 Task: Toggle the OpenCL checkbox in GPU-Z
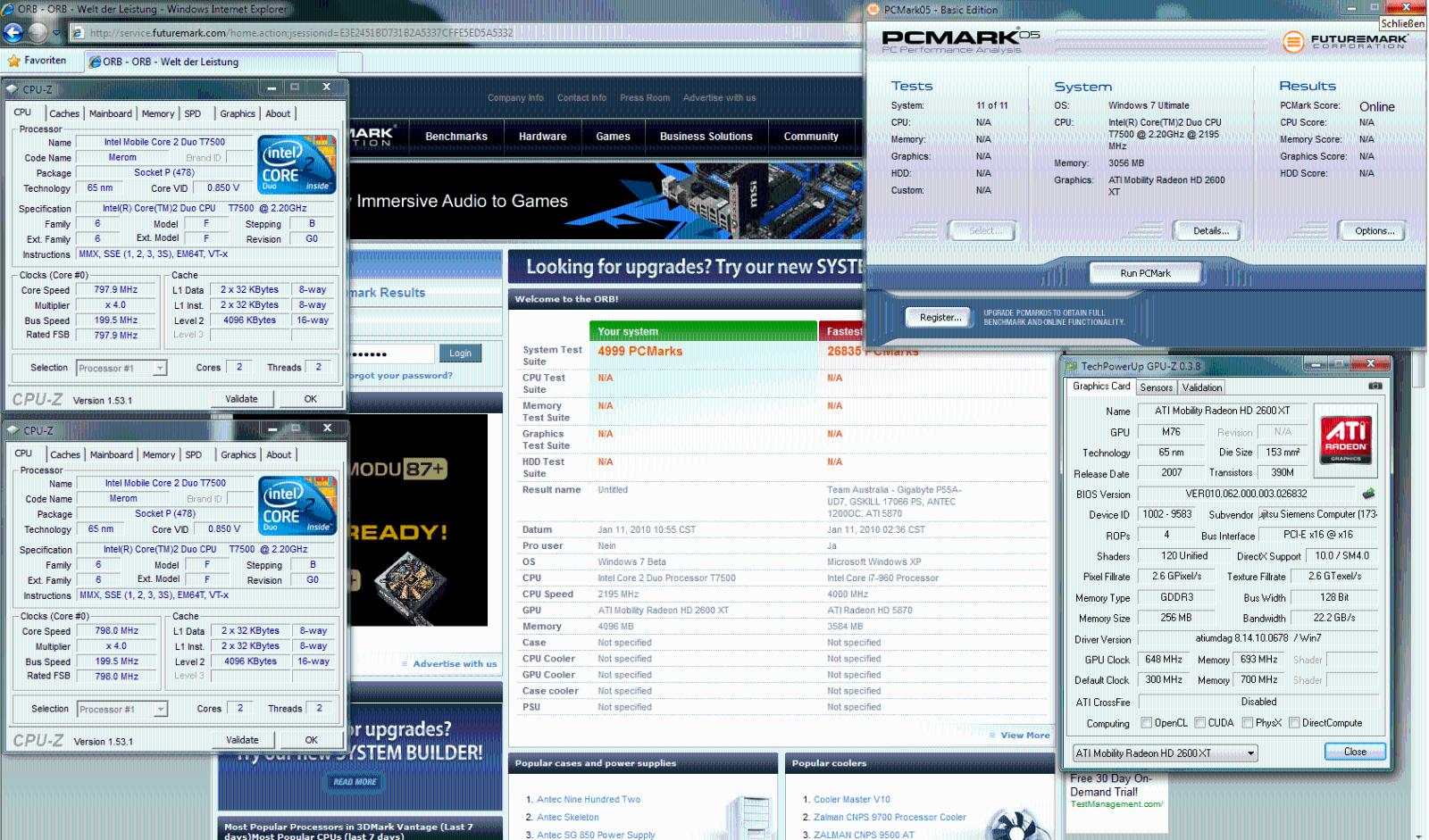tap(1147, 723)
